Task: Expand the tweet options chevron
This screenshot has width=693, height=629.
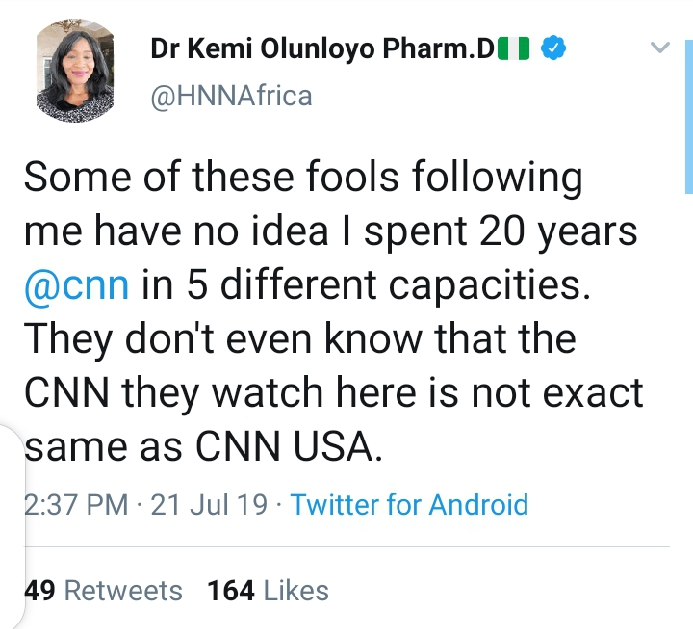Action: point(659,47)
